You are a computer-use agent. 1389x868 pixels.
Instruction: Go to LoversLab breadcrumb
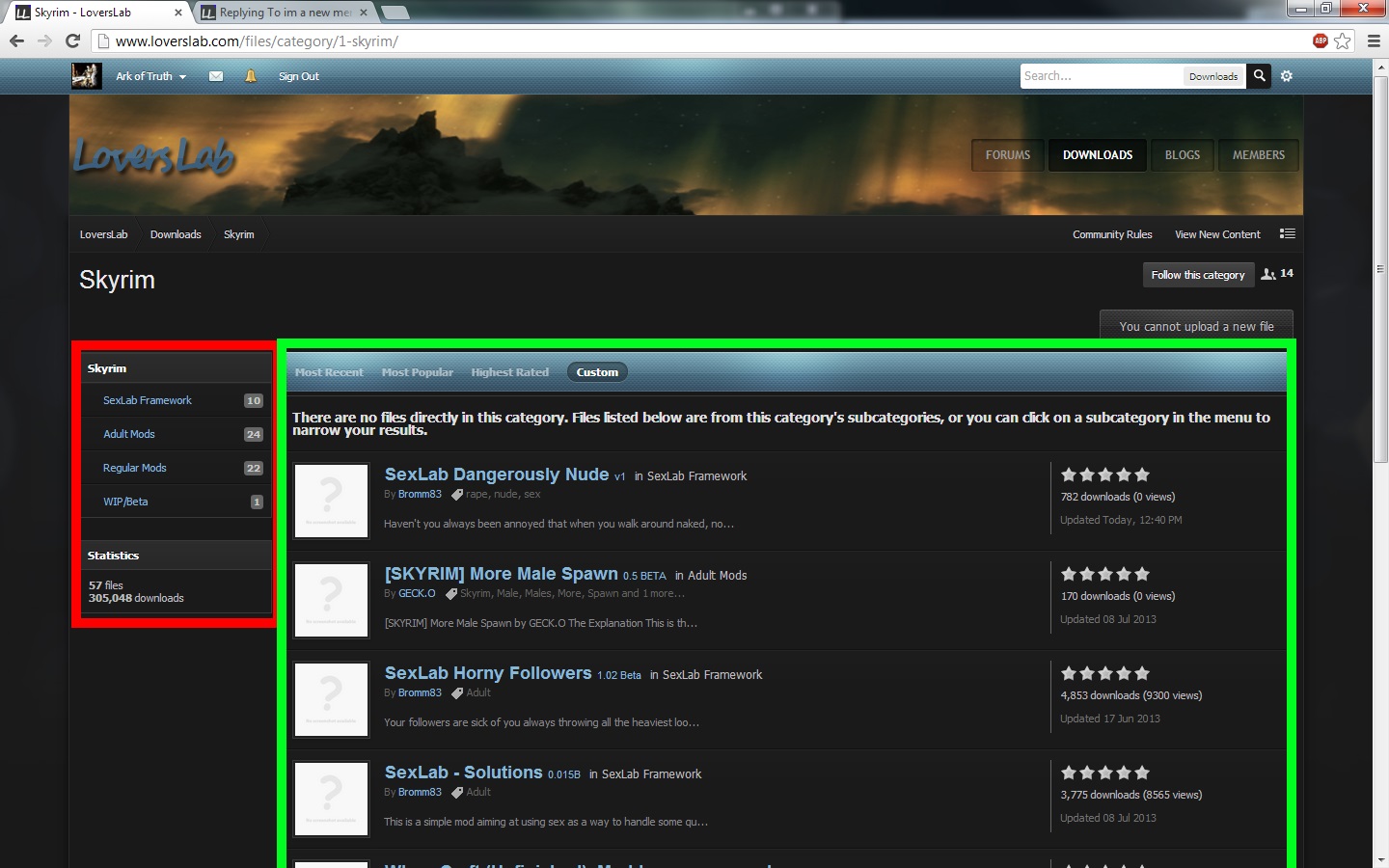[x=103, y=234]
